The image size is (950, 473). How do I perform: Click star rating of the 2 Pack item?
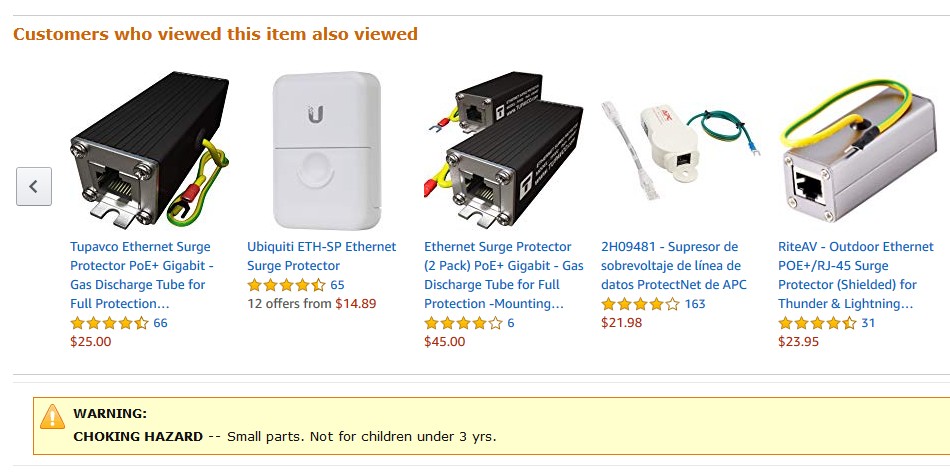click(x=463, y=323)
